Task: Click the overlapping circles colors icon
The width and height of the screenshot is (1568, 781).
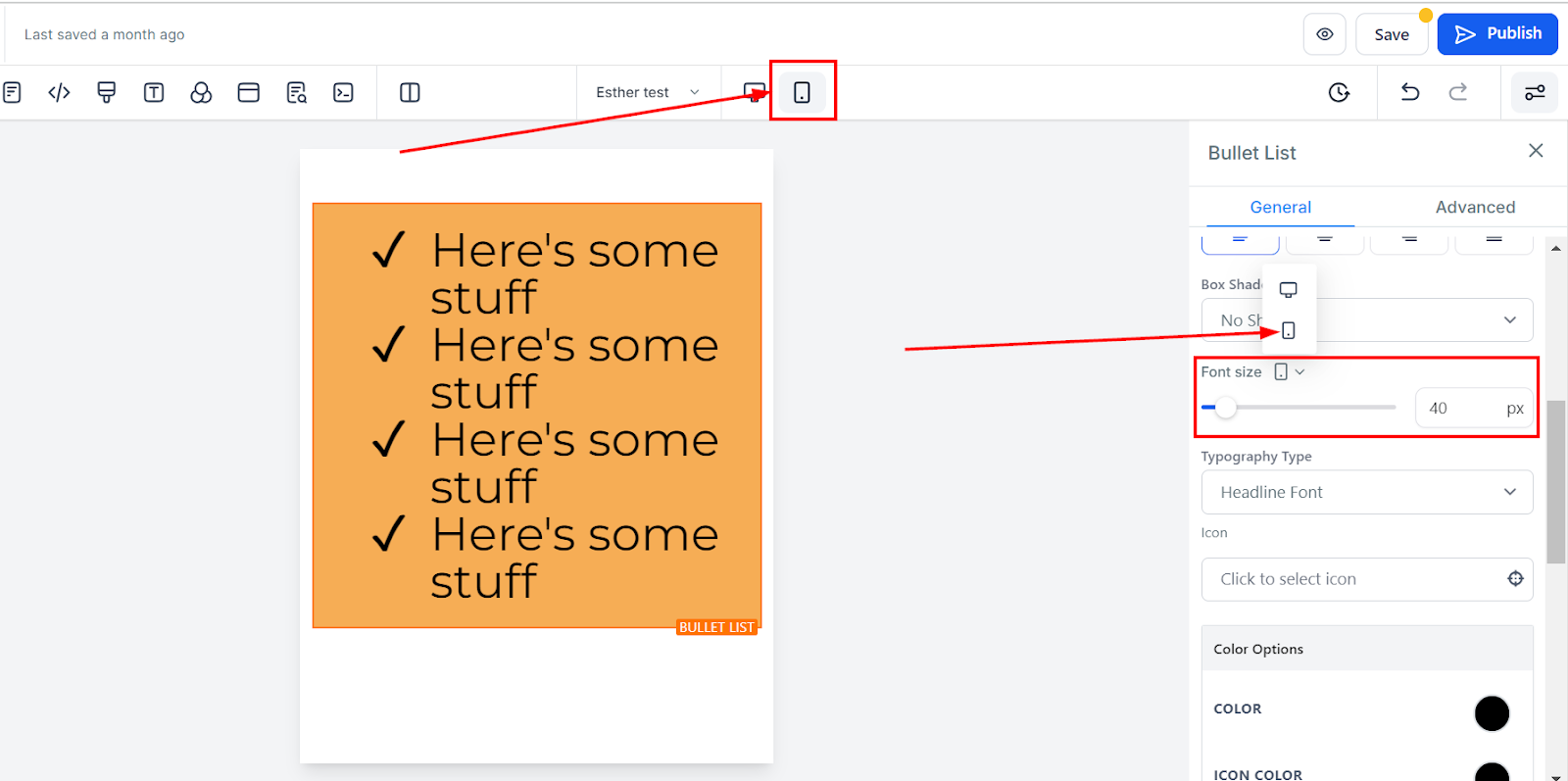Action: tap(201, 92)
